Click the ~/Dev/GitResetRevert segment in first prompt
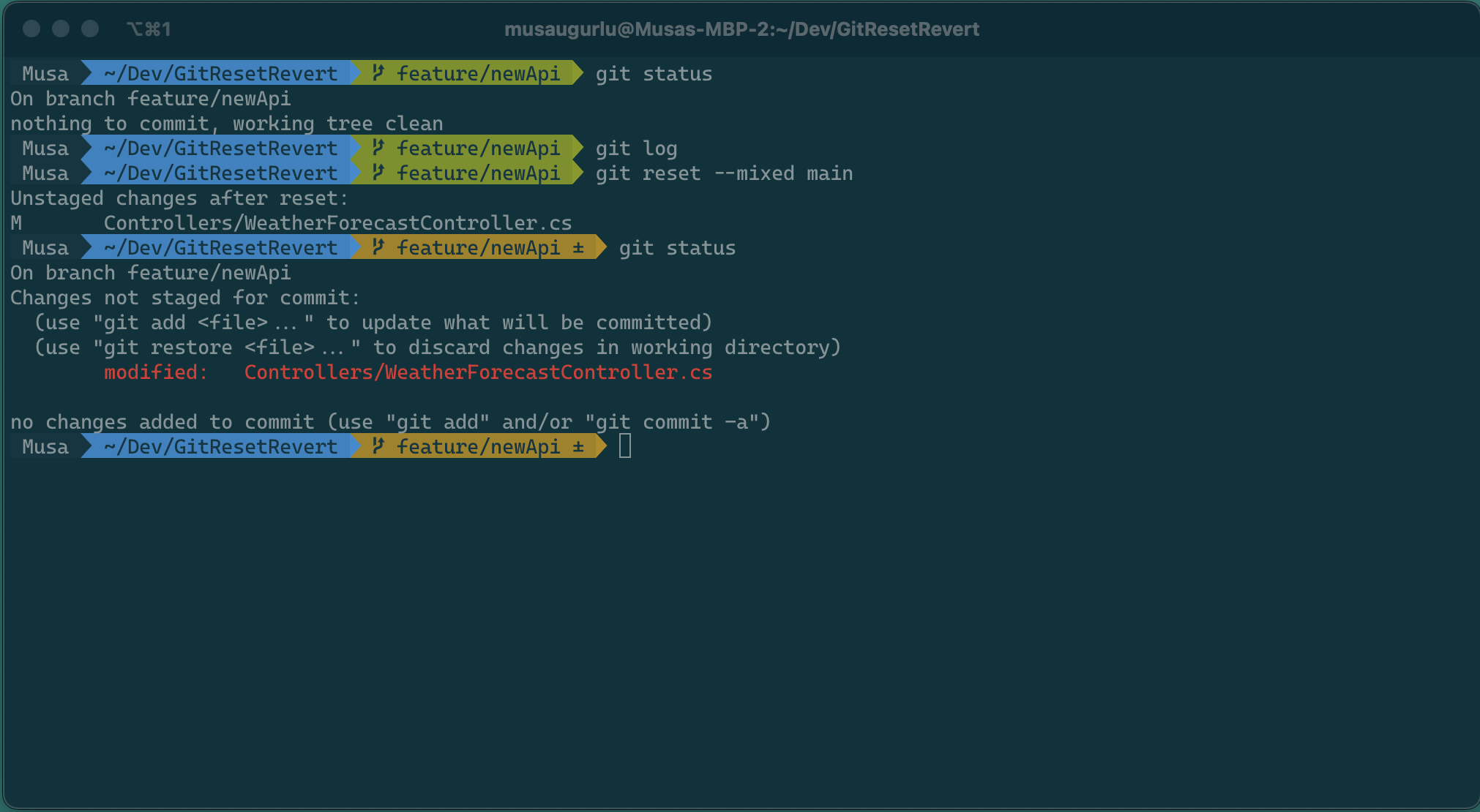The height and width of the screenshot is (812, 1480). coord(220,73)
